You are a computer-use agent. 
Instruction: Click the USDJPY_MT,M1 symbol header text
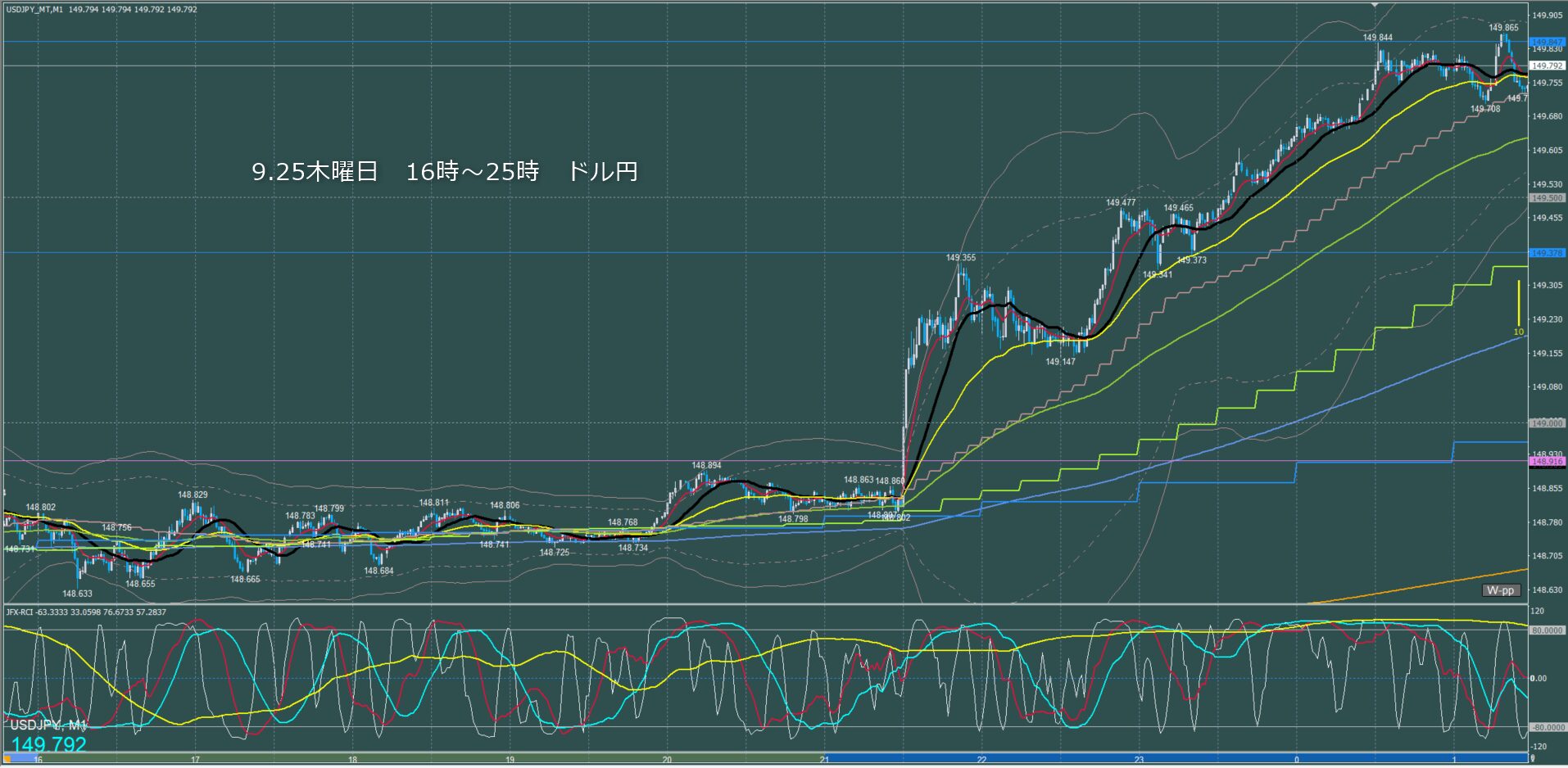click(34, 10)
